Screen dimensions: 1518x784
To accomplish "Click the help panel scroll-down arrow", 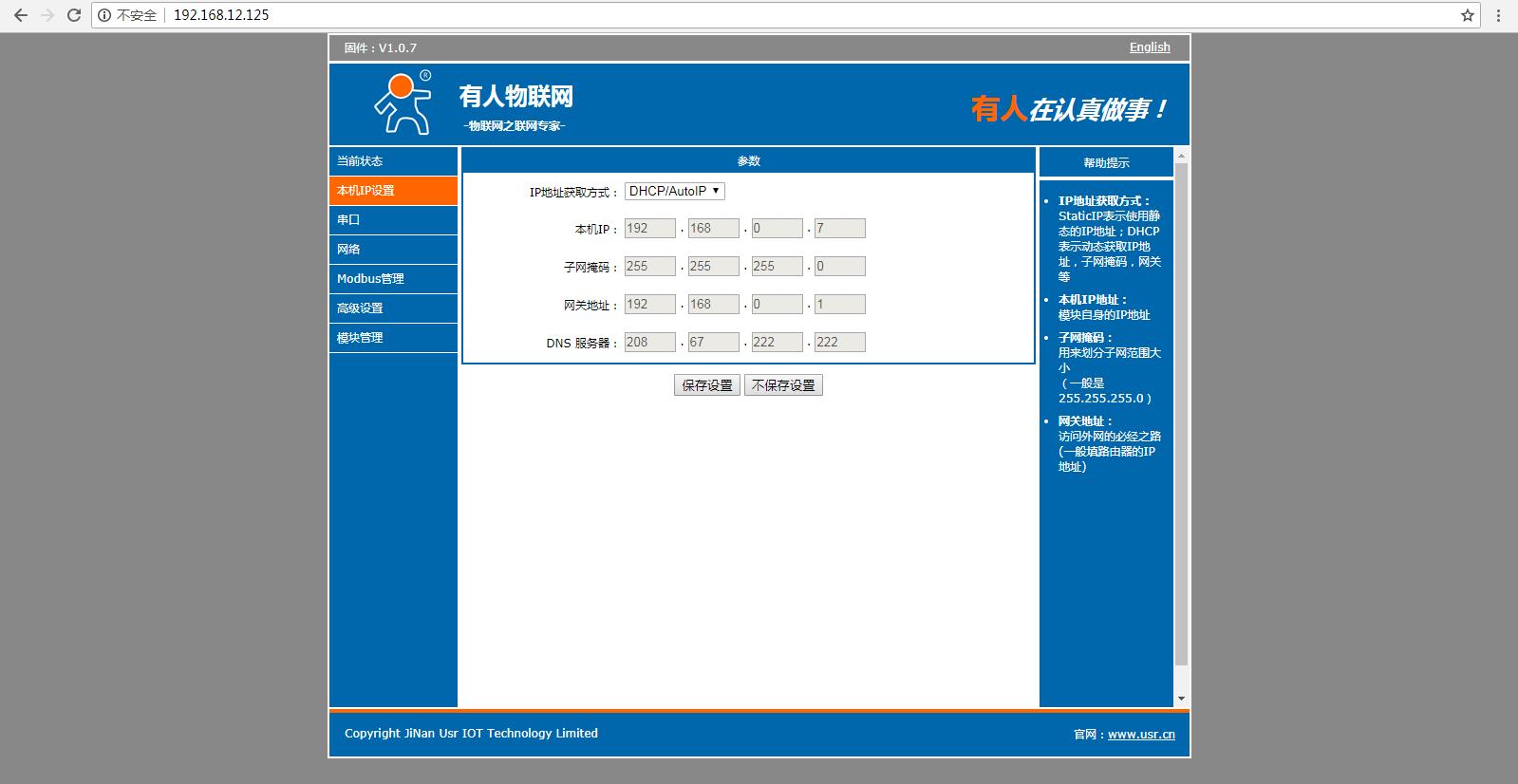I will [x=1181, y=699].
